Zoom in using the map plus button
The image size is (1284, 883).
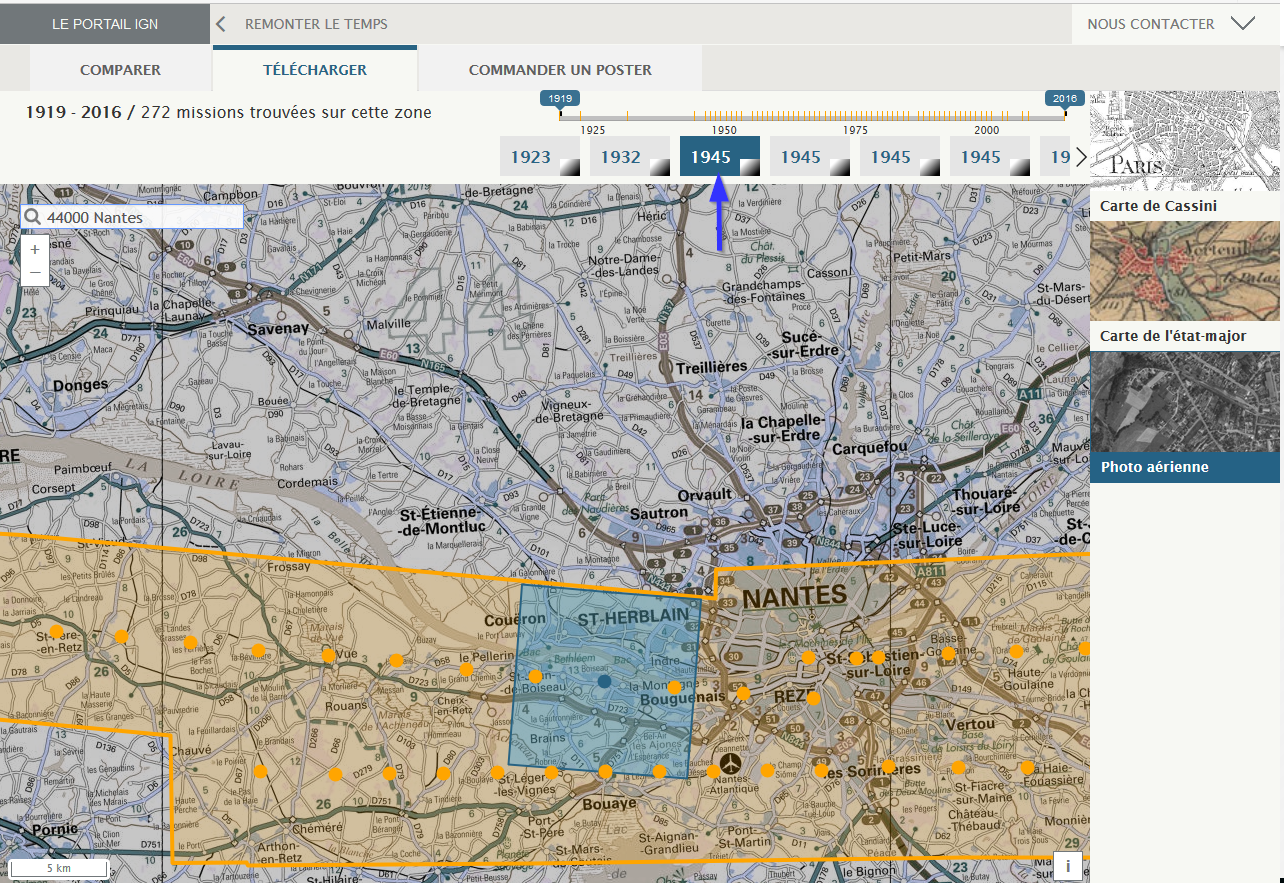35,249
